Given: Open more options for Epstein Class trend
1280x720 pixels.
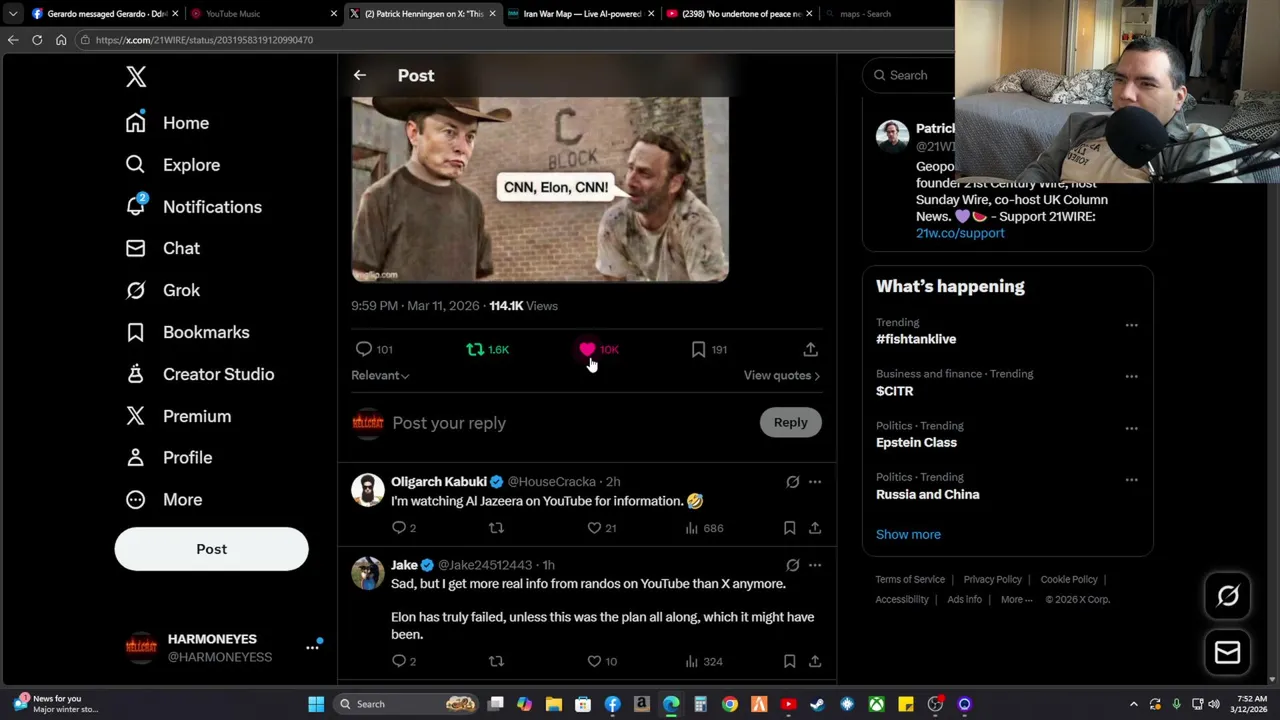Looking at the screenshot, I should tap(1131, 428).
